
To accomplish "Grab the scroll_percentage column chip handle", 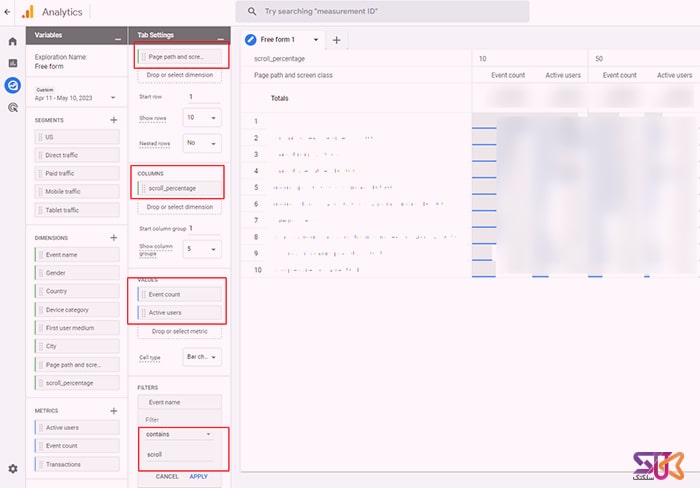I will 143,189.
